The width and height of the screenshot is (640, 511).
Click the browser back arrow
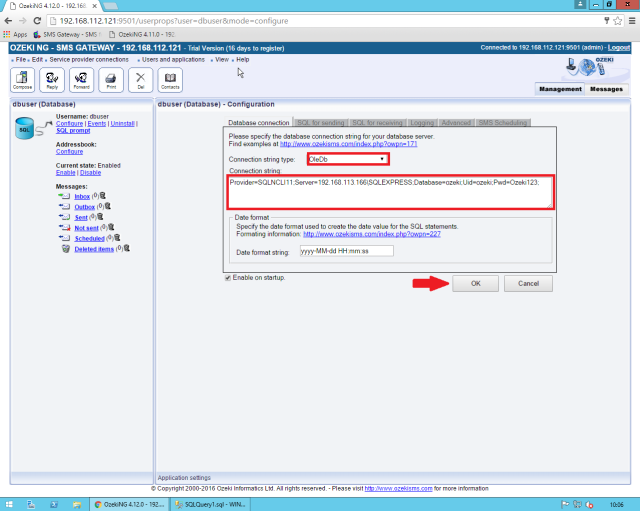coord(8,21)
